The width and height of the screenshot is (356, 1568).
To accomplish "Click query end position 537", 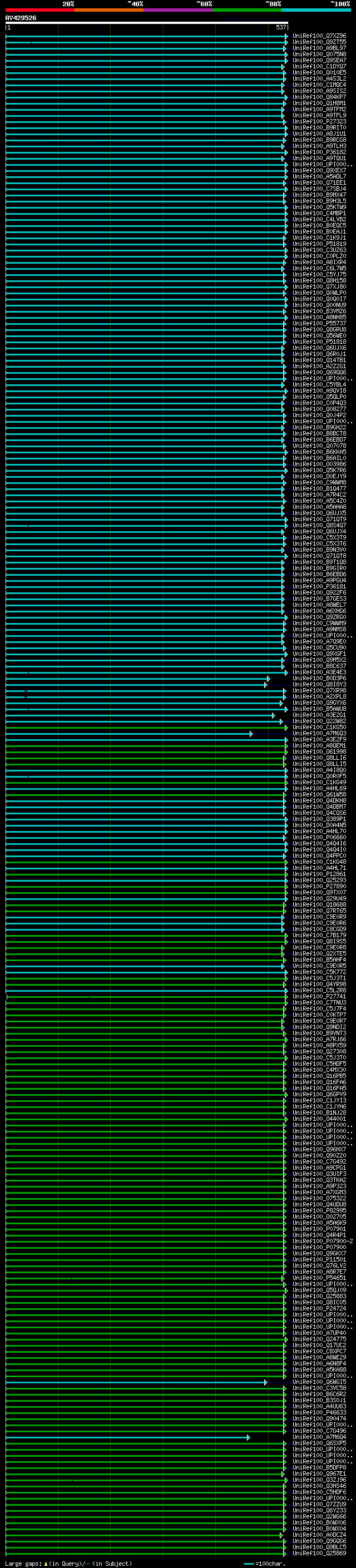I will [x=280, y=27].
